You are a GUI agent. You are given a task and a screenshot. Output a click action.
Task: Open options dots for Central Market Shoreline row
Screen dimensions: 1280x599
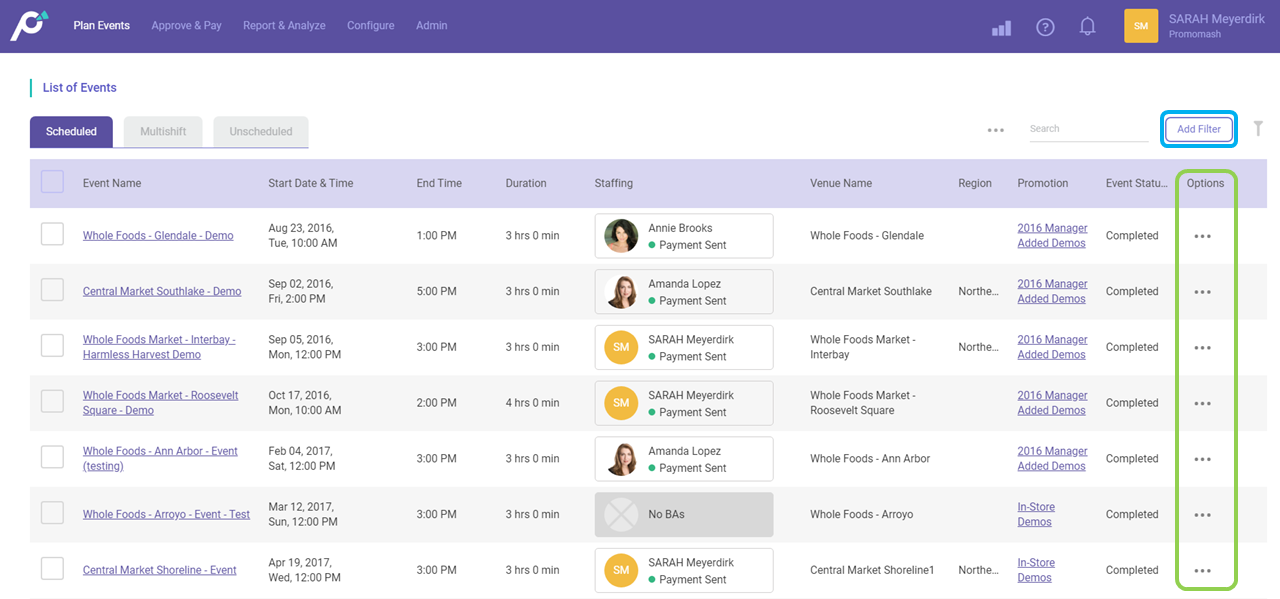coord(1202,571)
